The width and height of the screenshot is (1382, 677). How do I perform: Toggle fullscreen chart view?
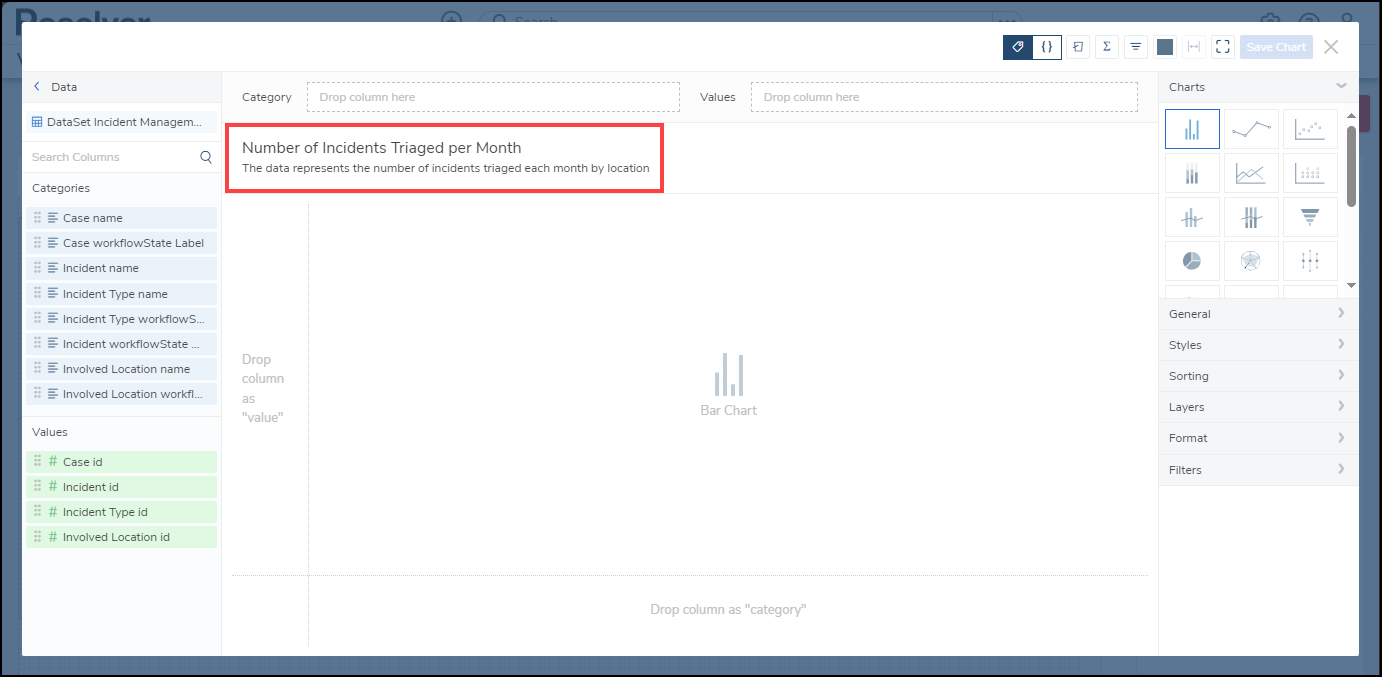1222,47
